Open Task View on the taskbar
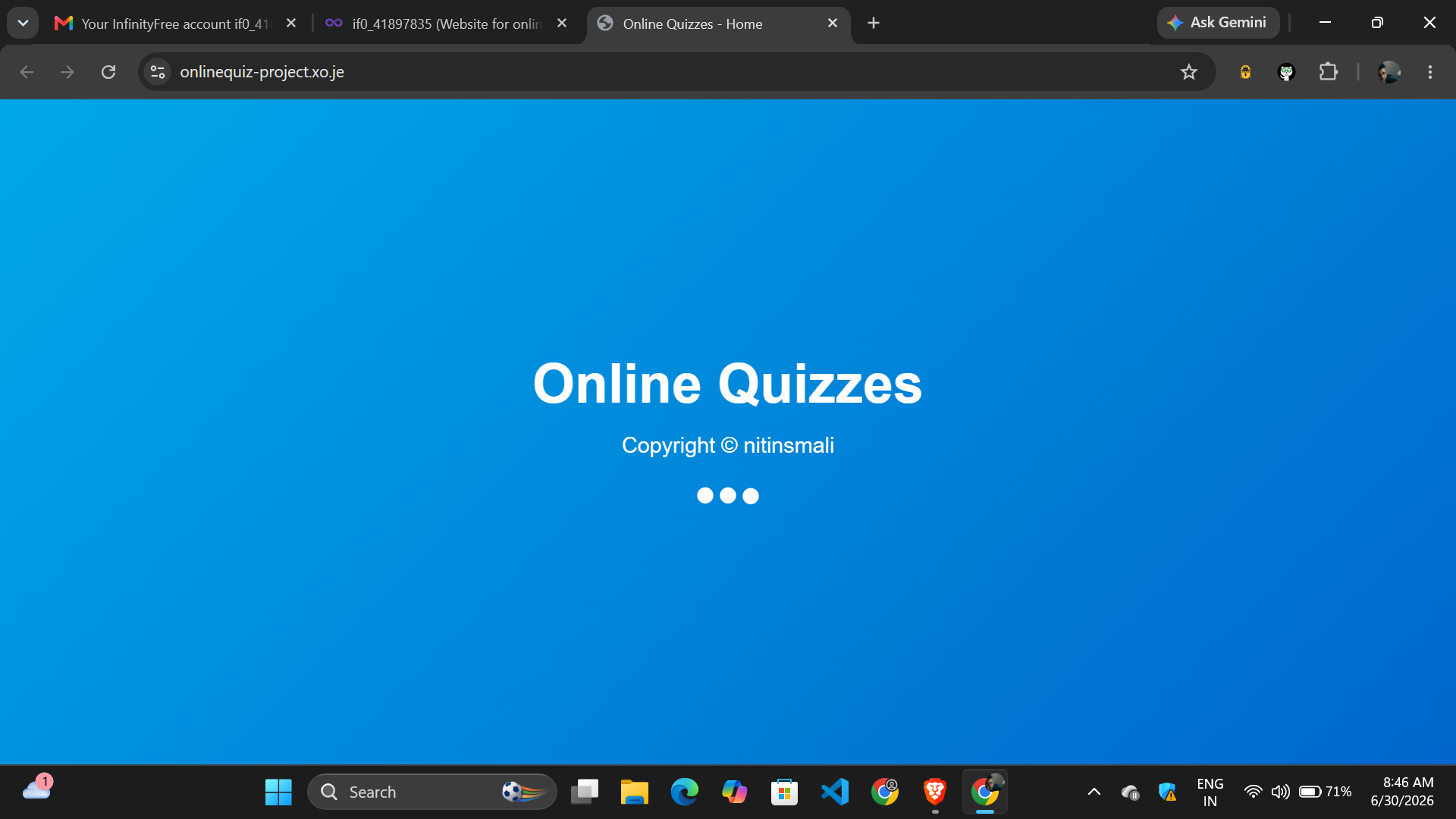 pos(585,792)
